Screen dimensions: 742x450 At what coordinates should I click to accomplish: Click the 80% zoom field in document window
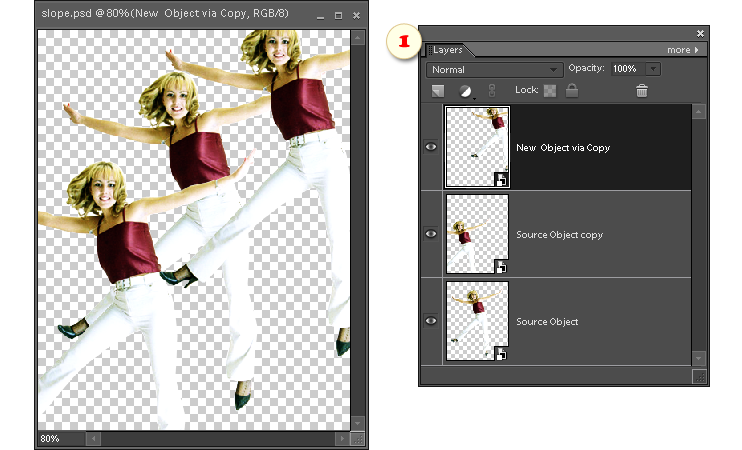click(61, 439)
